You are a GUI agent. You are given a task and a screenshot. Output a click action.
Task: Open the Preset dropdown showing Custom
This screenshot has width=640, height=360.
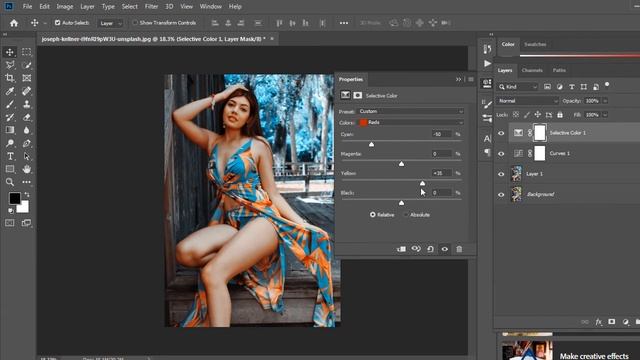410,111
